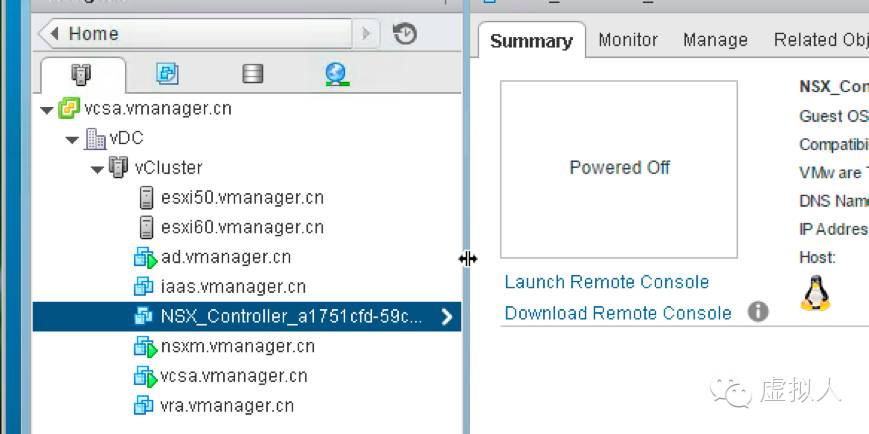Open the Storage view tab icon

[x=253, y=74]
